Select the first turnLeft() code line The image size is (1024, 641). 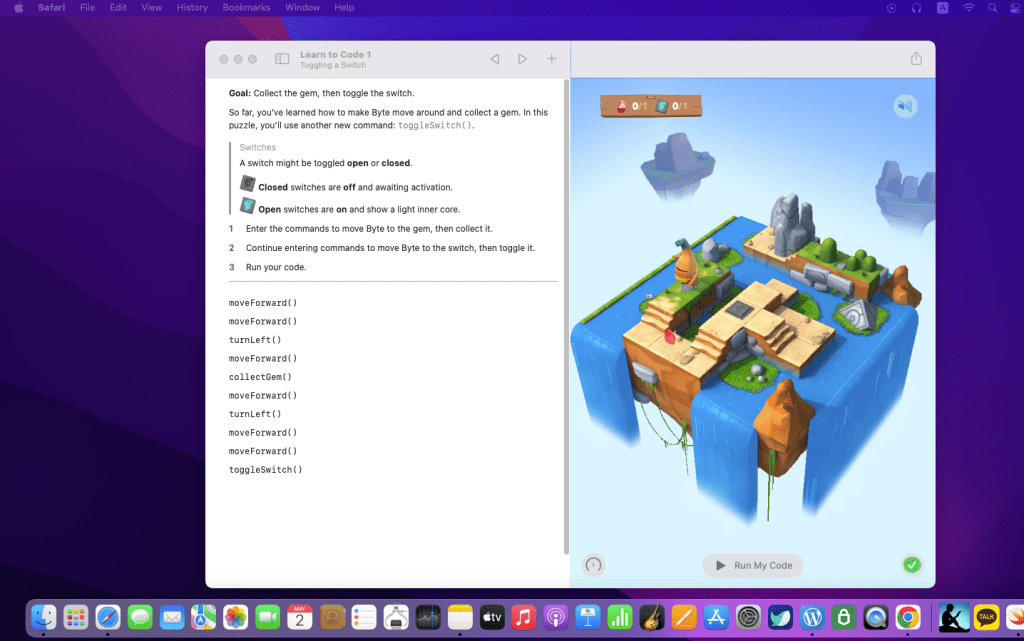(x=255, y=340)
